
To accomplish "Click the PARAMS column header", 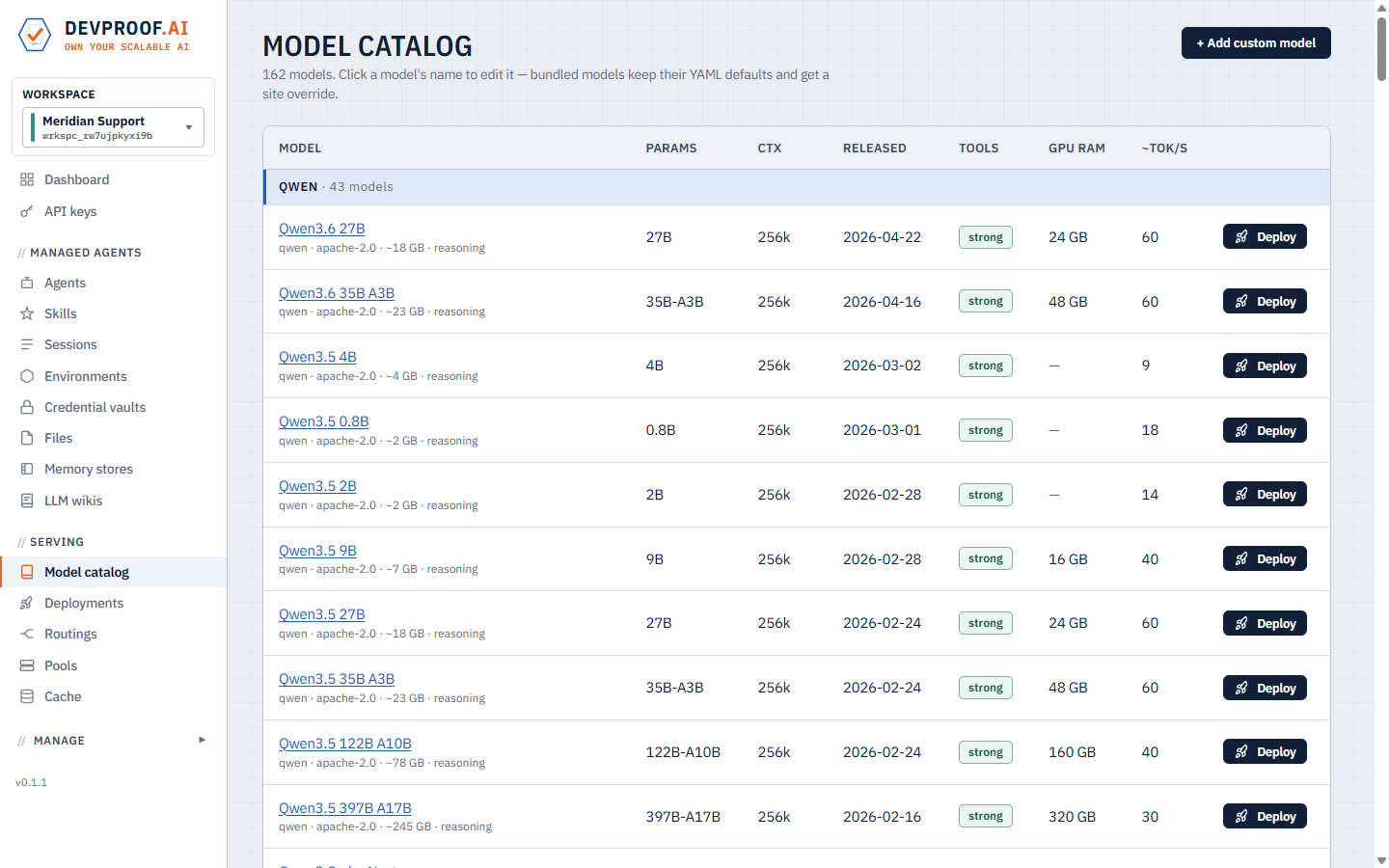I will pos(671,149).
